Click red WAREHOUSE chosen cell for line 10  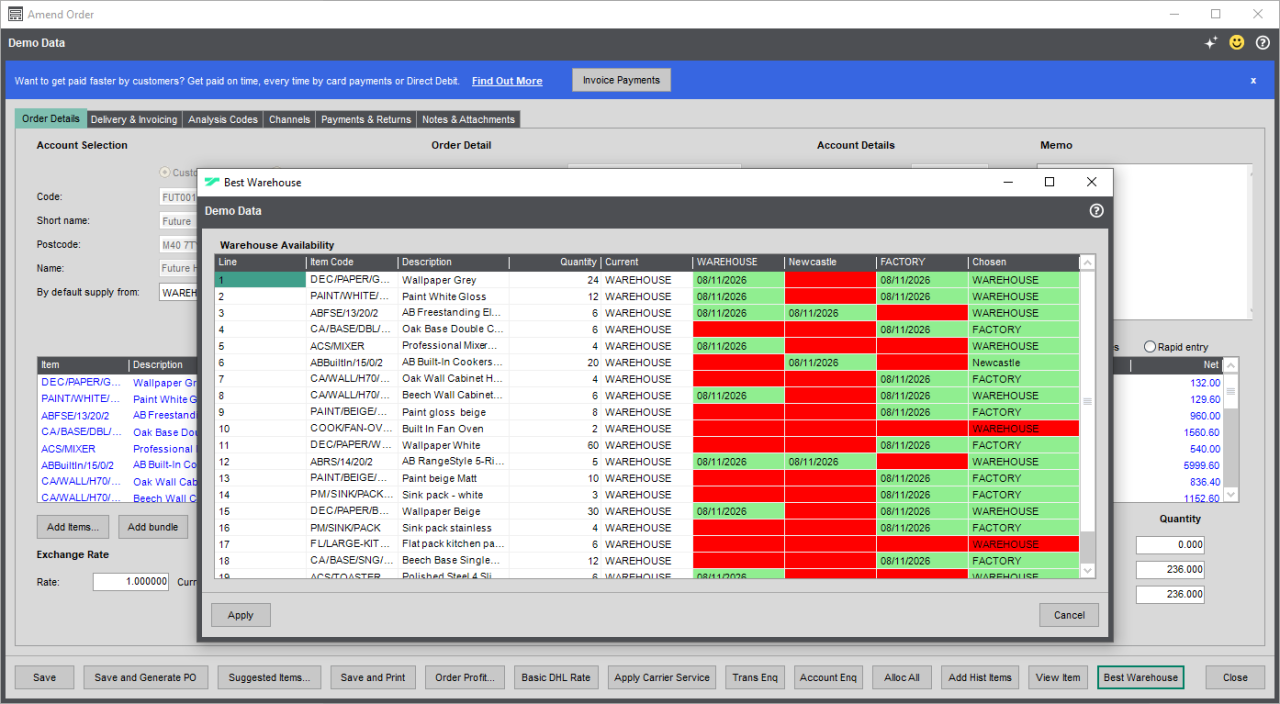(x=1024, y=428)
